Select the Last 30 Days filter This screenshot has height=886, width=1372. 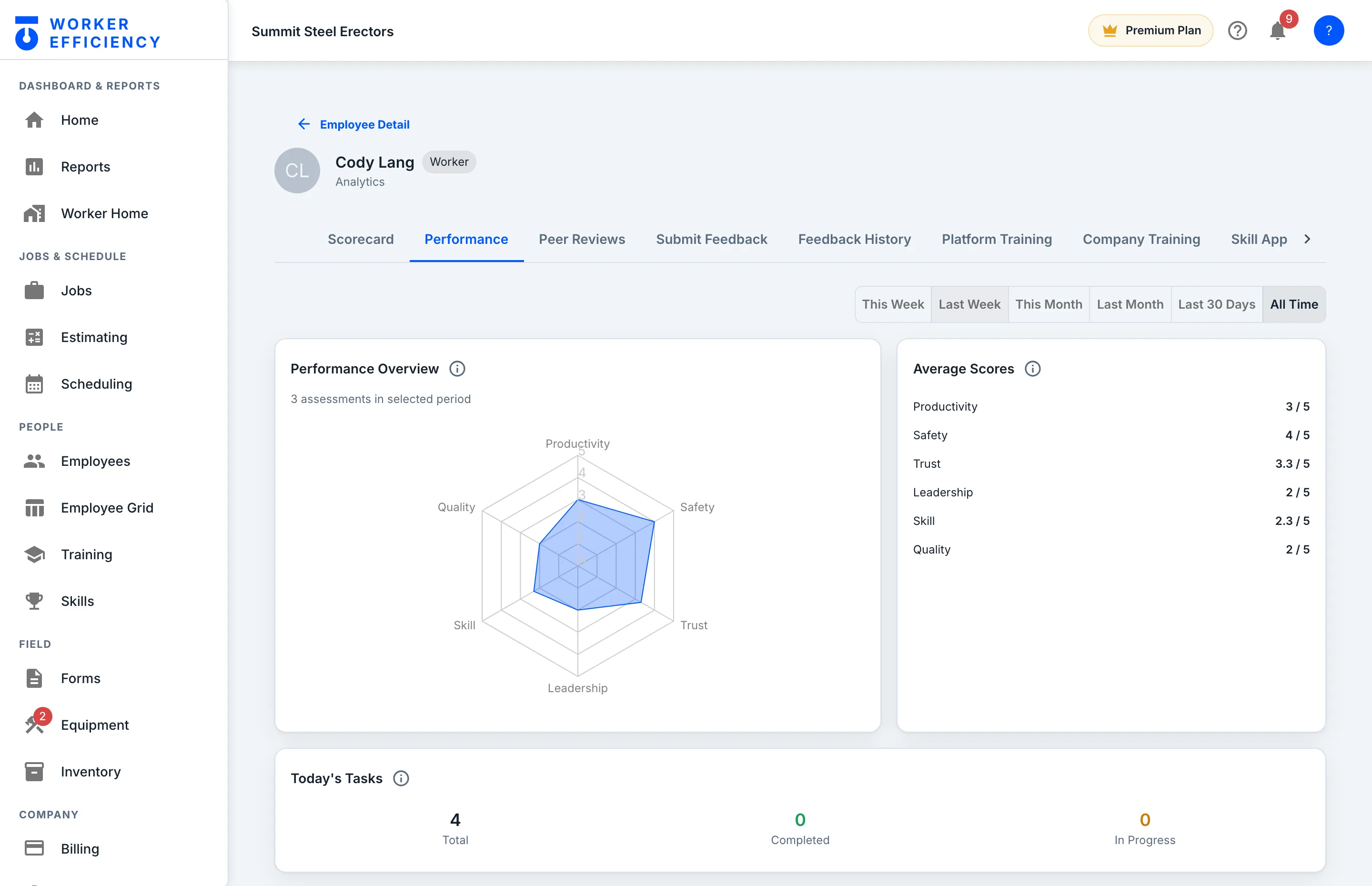tap(1217, 304)
